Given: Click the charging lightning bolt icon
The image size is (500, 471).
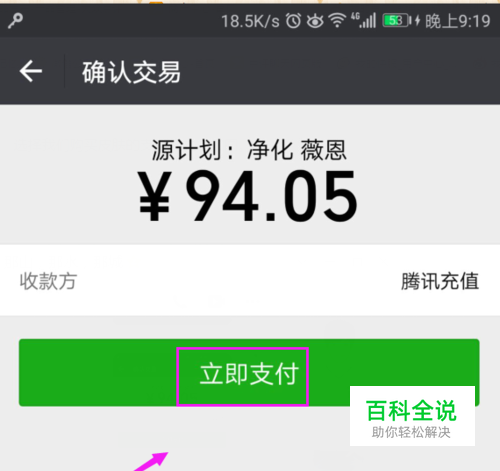Looking at the screenshot, I should [417, 21].
